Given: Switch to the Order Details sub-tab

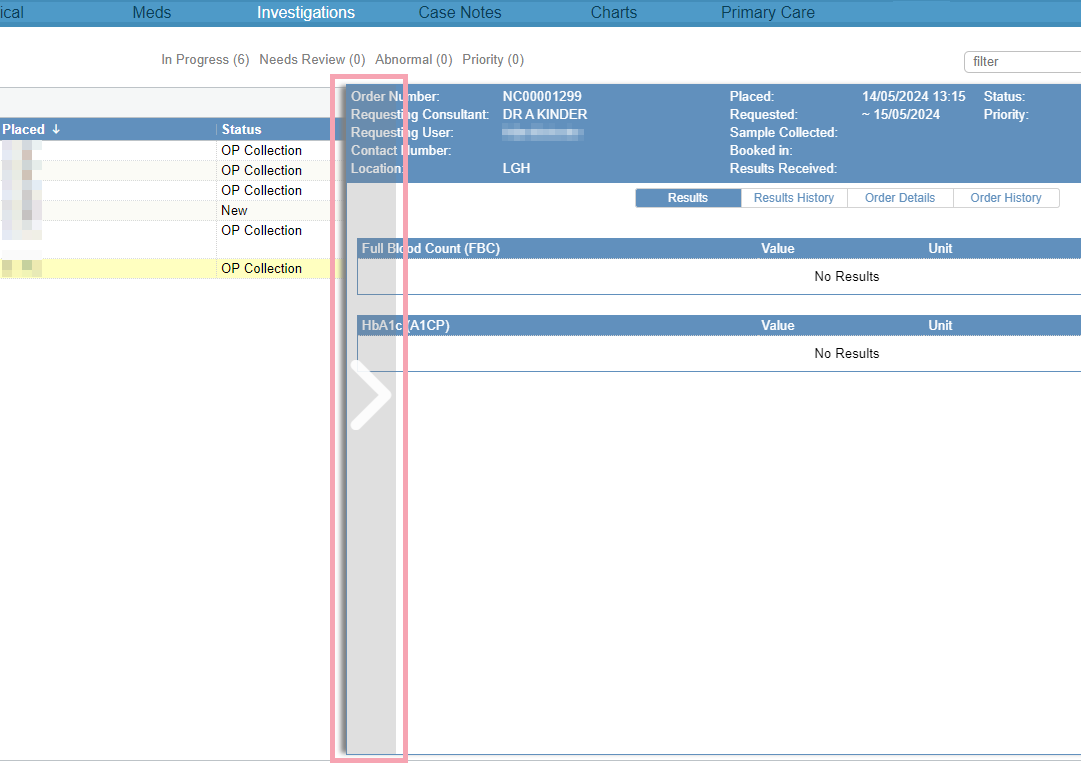Looking at the screenshot, I should click(900, 198).
